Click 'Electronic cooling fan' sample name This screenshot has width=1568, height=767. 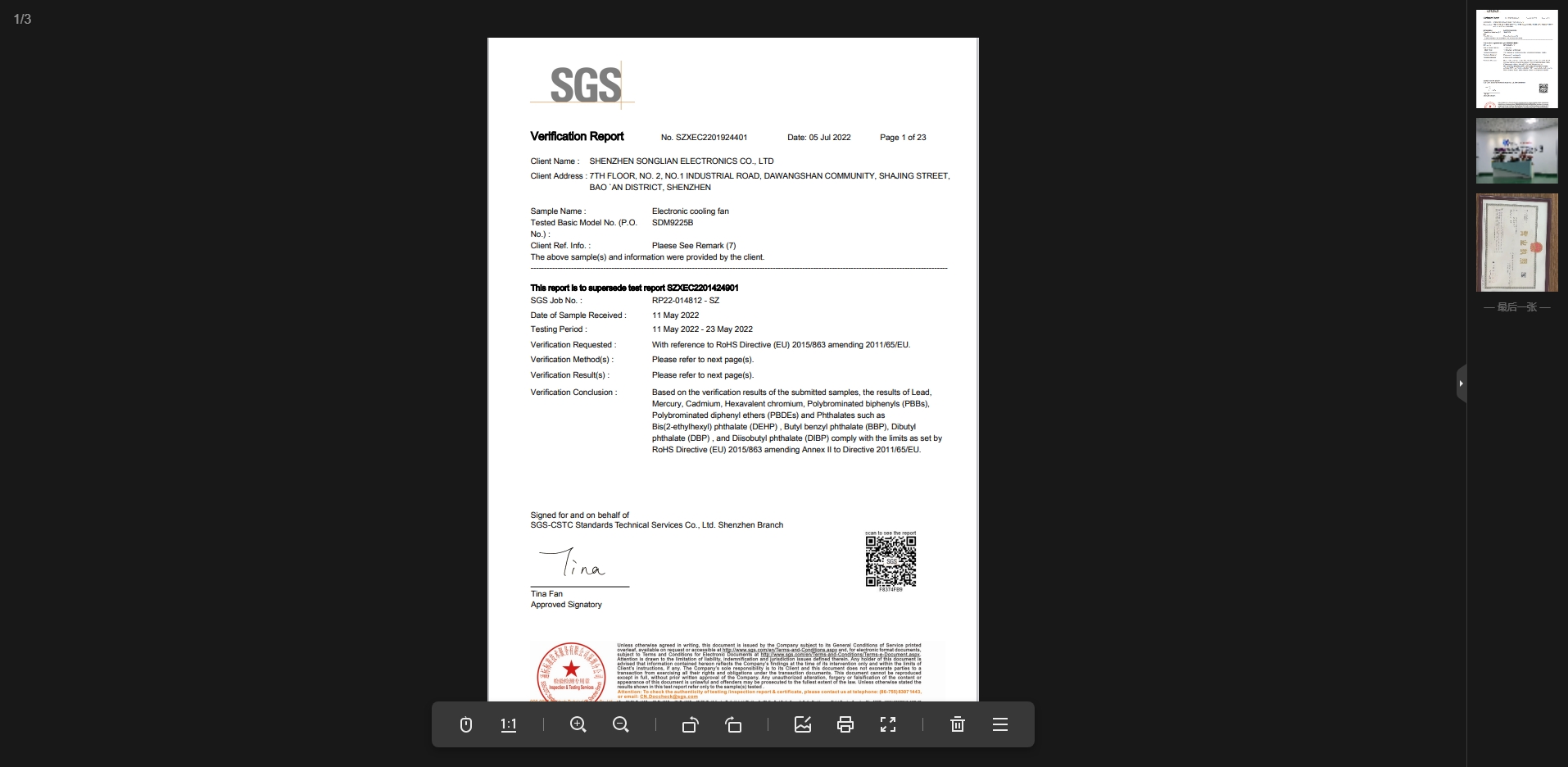click(691, 211)
